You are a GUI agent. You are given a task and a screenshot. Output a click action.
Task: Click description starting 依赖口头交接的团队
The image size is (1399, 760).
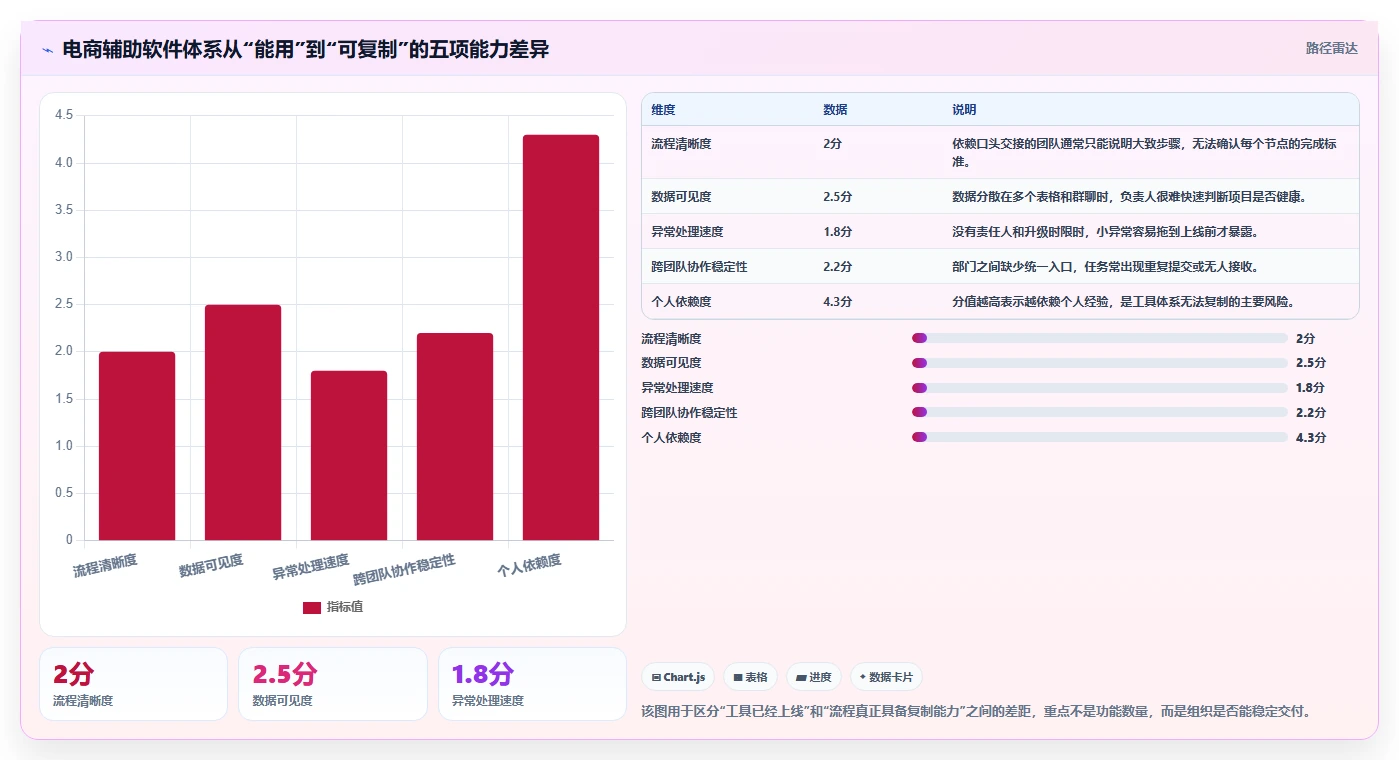point(1144,153)
